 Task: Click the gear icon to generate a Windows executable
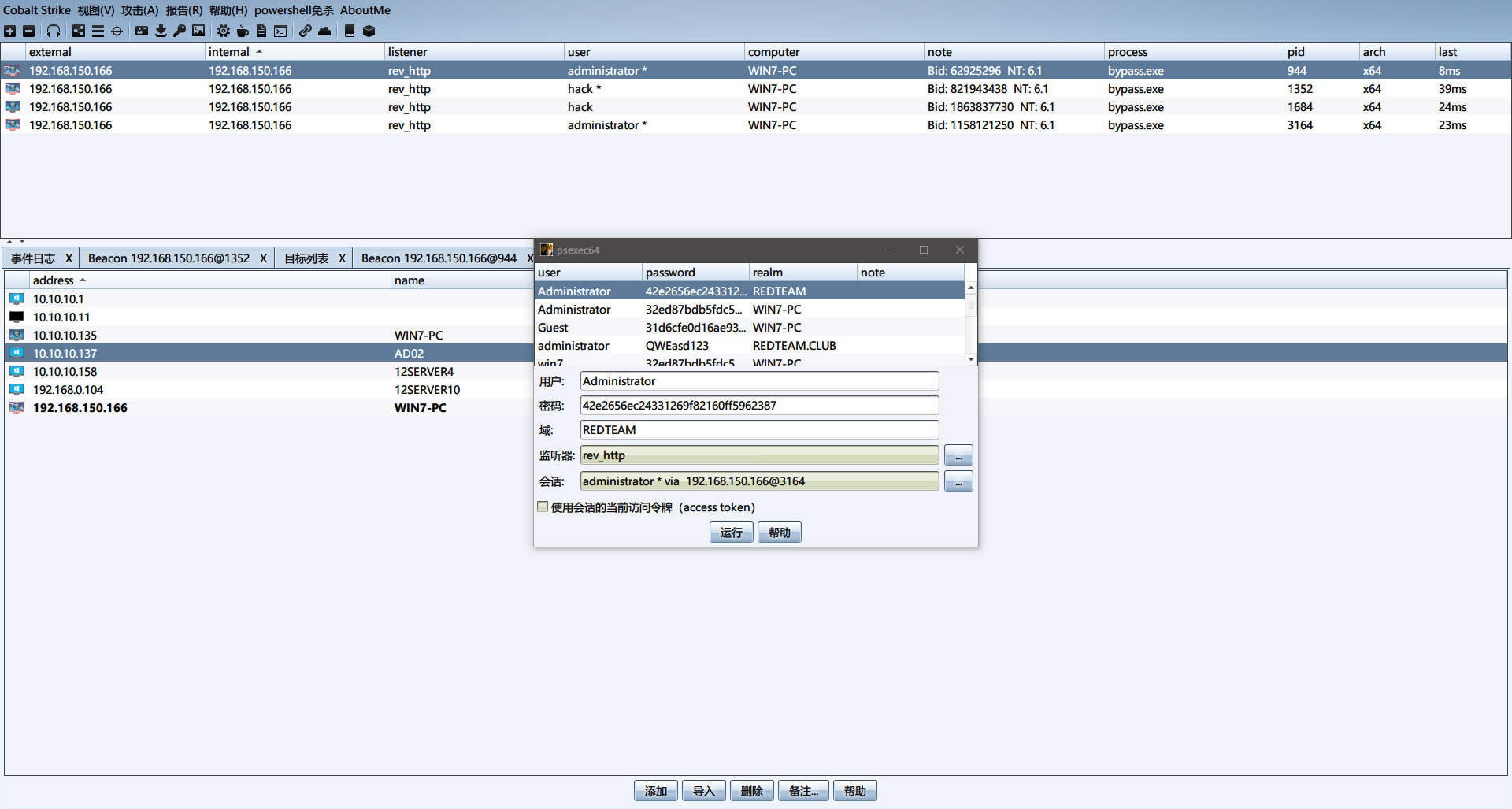tap(224, 31)
